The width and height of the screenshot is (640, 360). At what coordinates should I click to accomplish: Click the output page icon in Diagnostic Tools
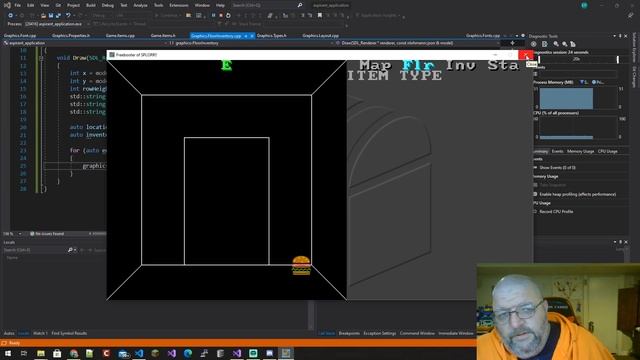(x=544, y=44)
